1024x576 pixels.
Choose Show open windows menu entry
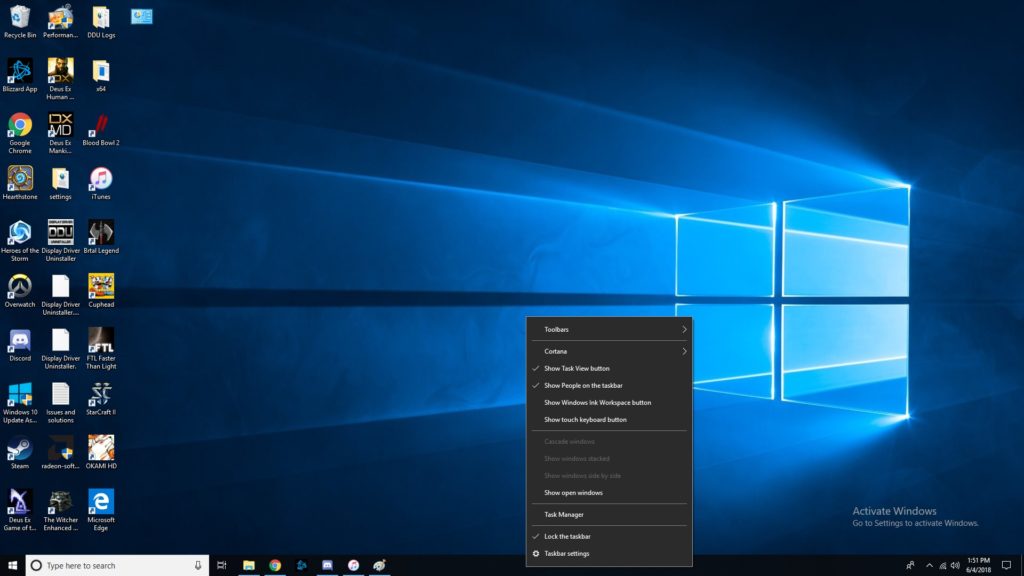[573, 493]
